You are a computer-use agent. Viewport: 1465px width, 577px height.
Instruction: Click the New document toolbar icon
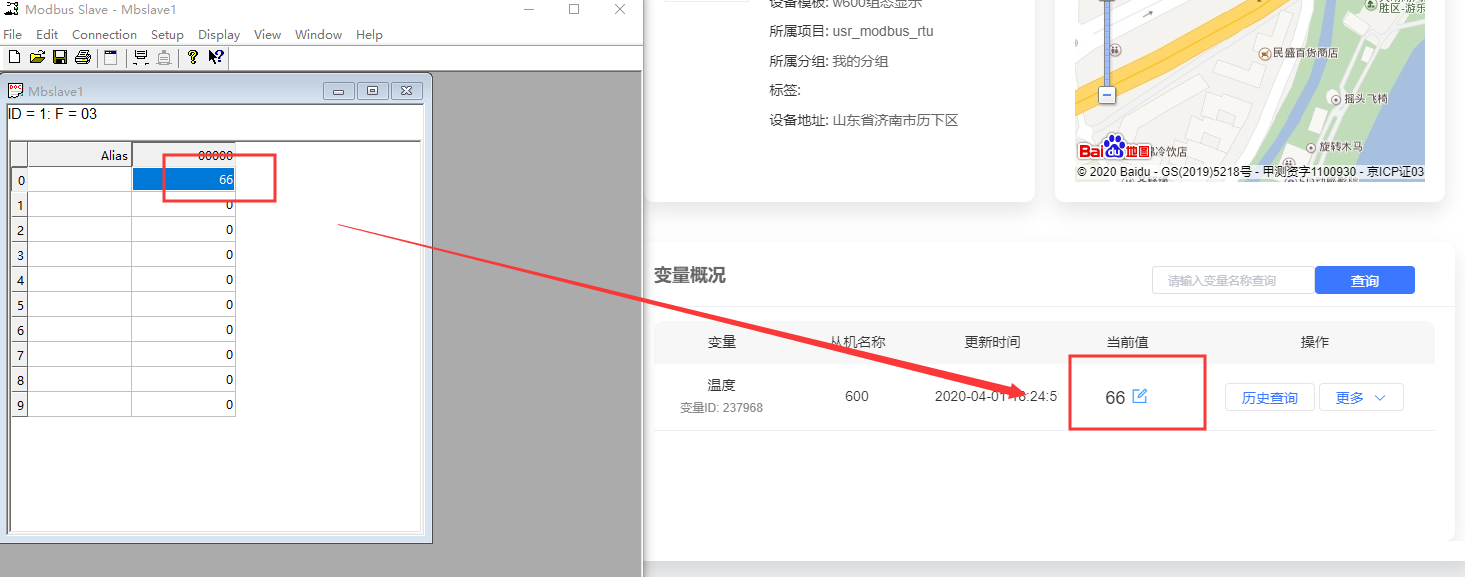13,58
